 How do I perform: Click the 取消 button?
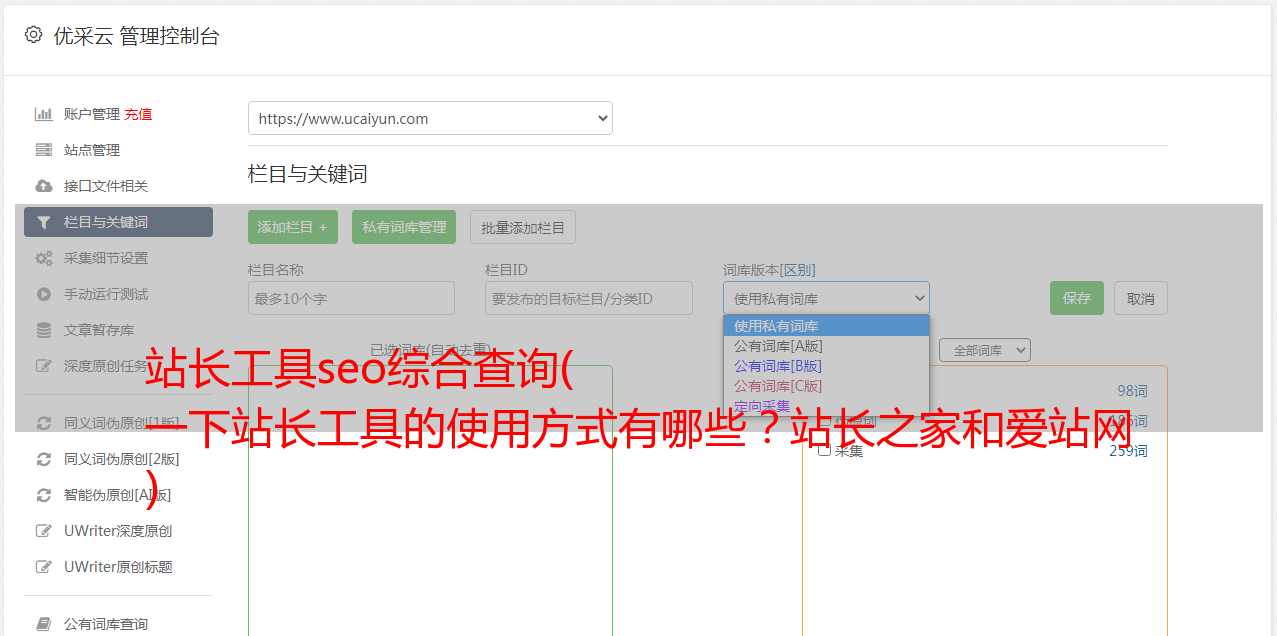pos(1141,298)
